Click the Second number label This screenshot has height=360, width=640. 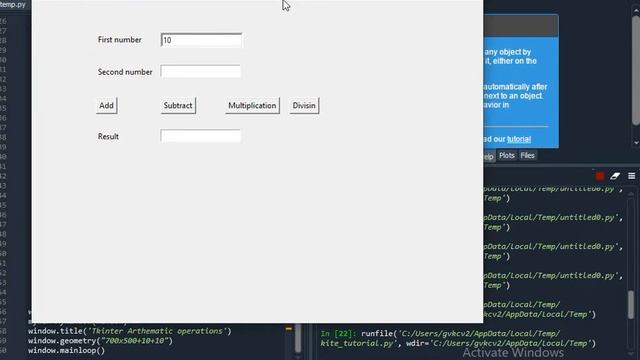tap(125, 72)
